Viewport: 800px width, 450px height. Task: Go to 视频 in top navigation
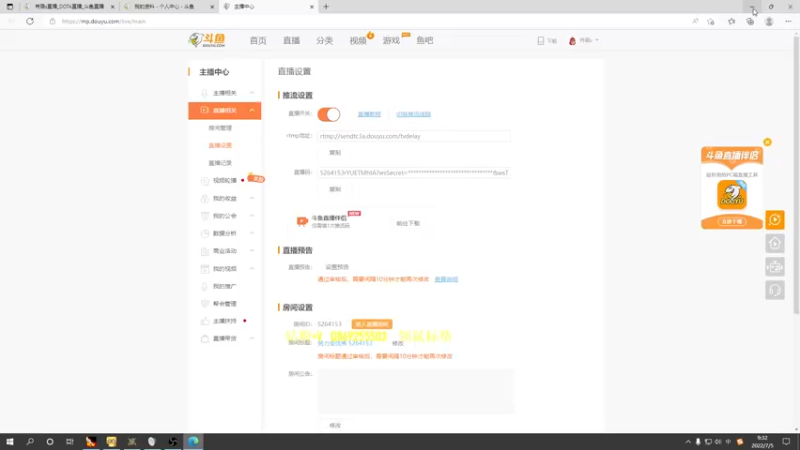coord(358,40)
